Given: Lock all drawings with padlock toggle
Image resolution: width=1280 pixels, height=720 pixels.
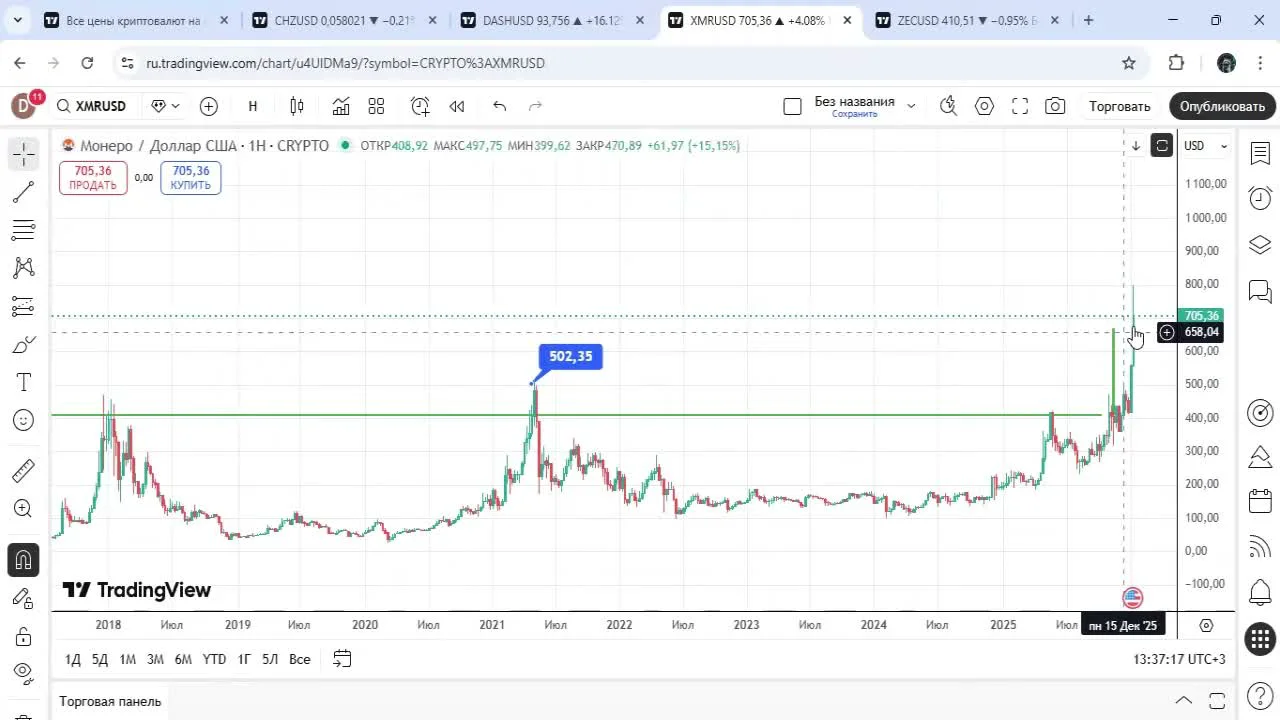Looking at the screenshot, I should coord(23,636).
